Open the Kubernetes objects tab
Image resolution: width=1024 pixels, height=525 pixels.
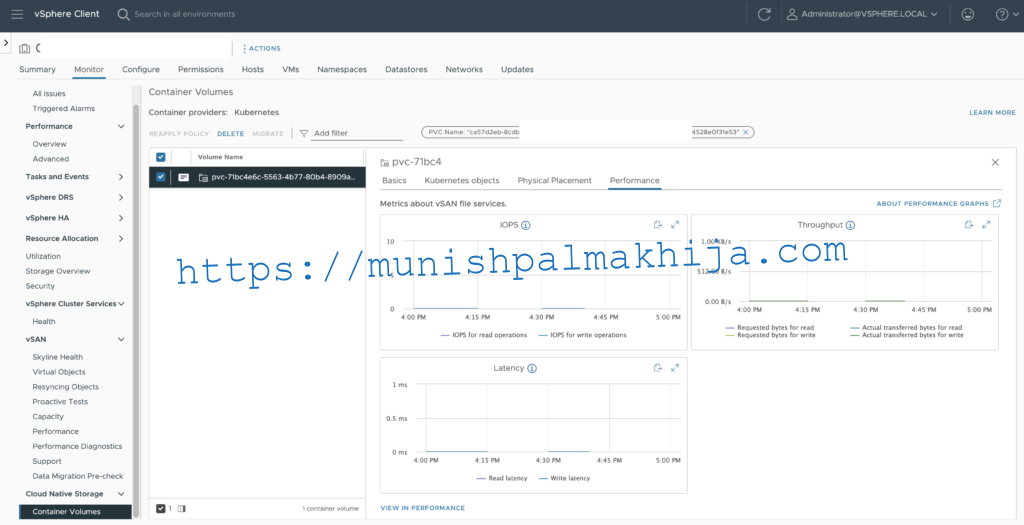click(x=462, y=181)
